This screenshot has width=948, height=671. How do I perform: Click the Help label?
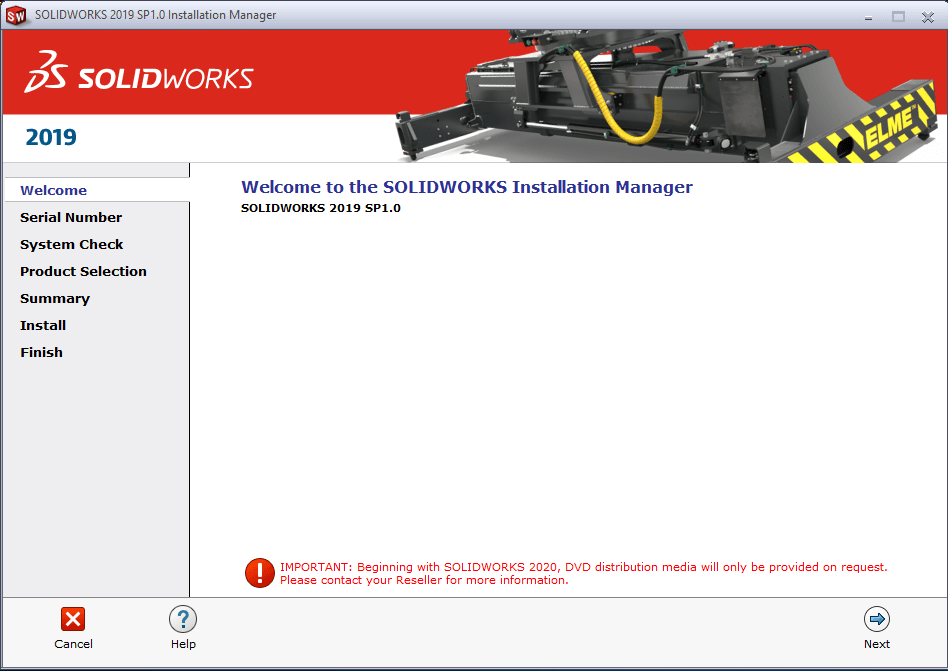(183, 644)
